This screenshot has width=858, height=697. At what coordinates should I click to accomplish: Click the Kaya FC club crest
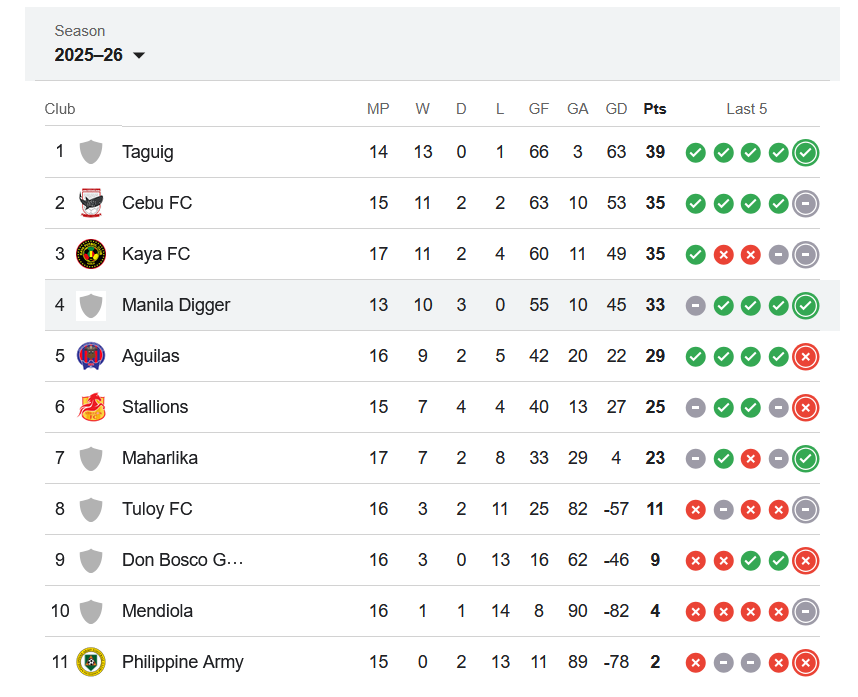[91, 254]
